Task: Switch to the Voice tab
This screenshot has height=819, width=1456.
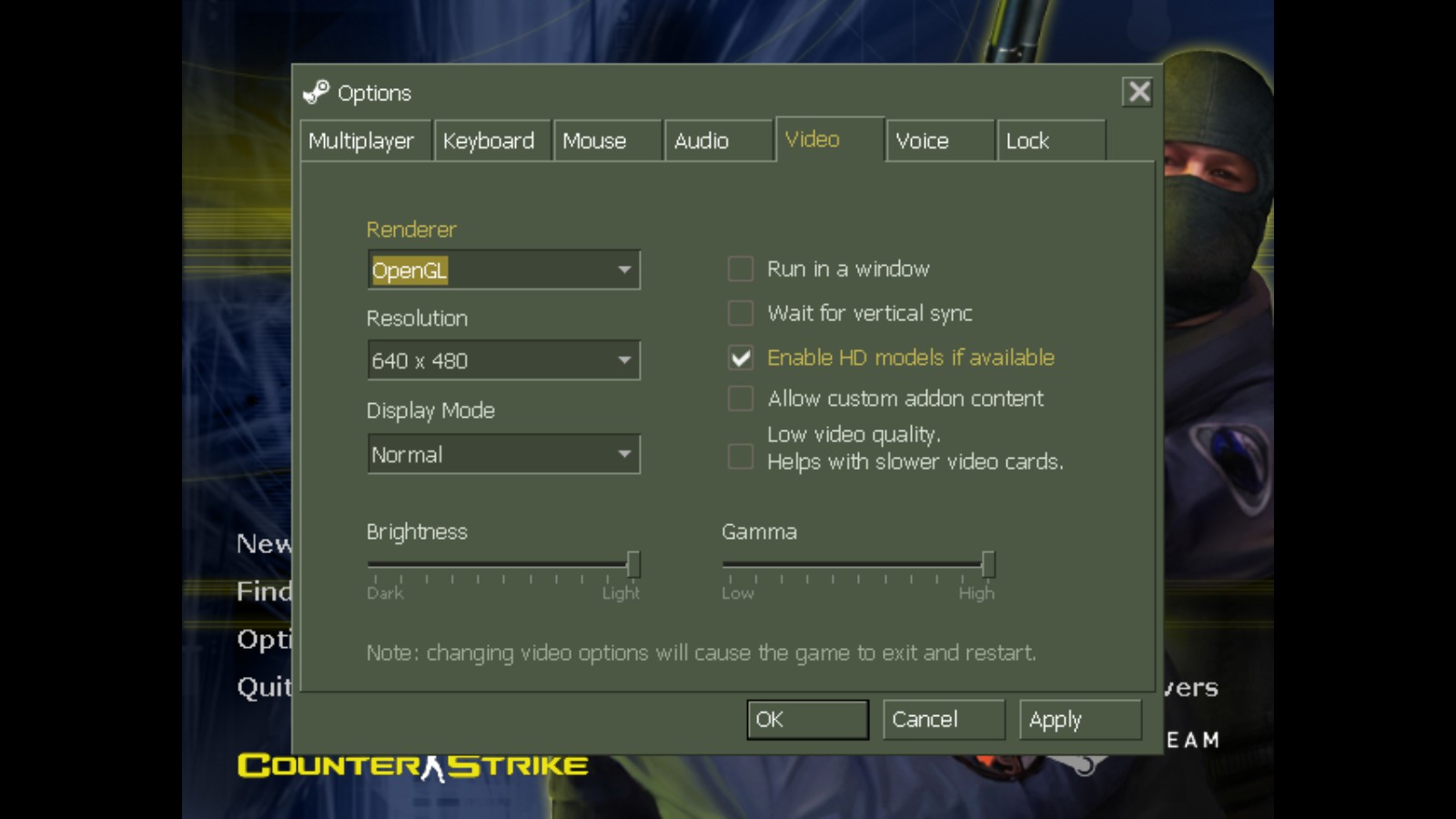Action: click(x=940, y=141)
